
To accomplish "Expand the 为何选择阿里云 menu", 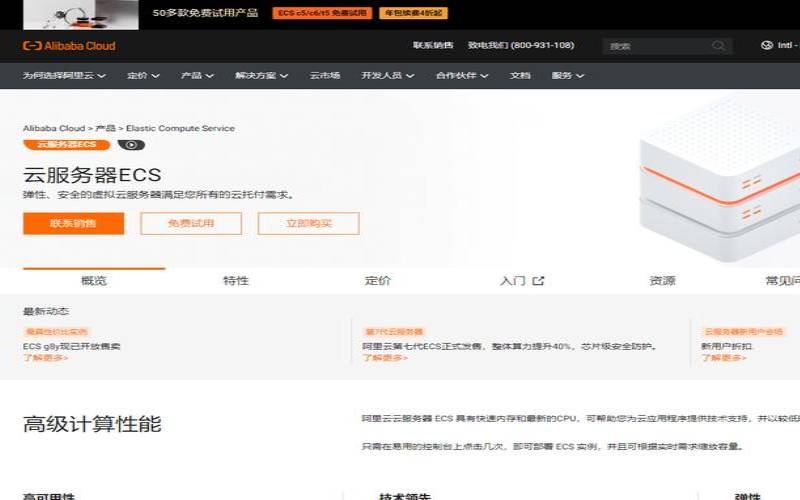I will (65, 76).
